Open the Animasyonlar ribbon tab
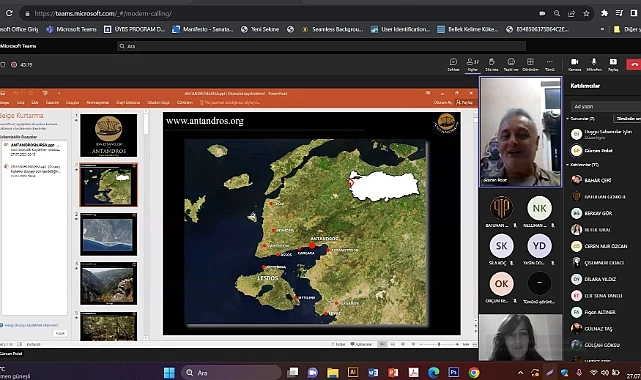Screen dimensions: 641x380 coord(98,102)
